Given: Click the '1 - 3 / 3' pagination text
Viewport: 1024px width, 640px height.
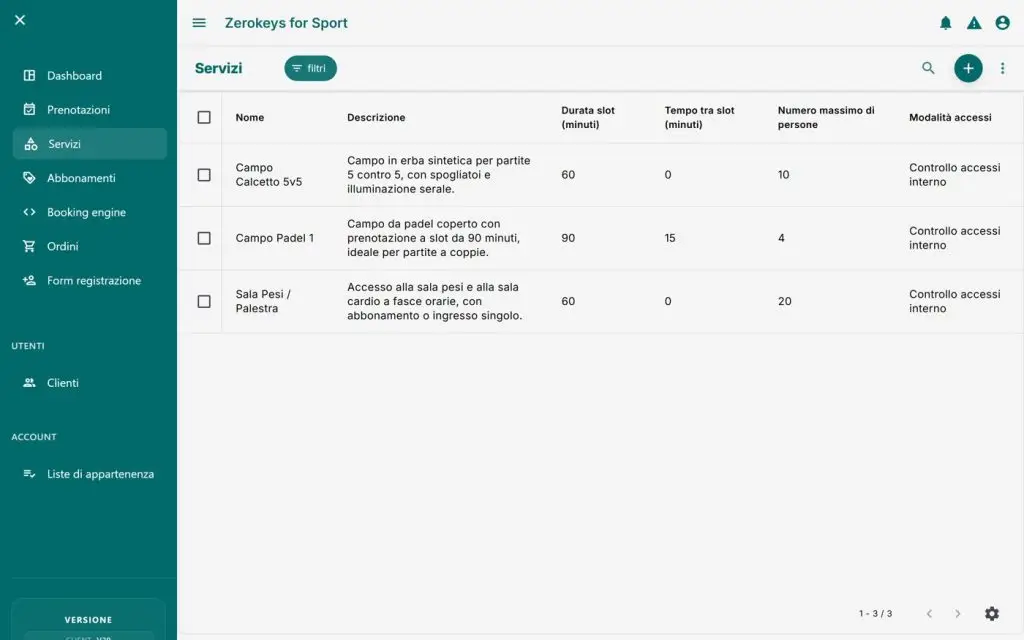Looking at the screenshot, I should pos(875,613).
